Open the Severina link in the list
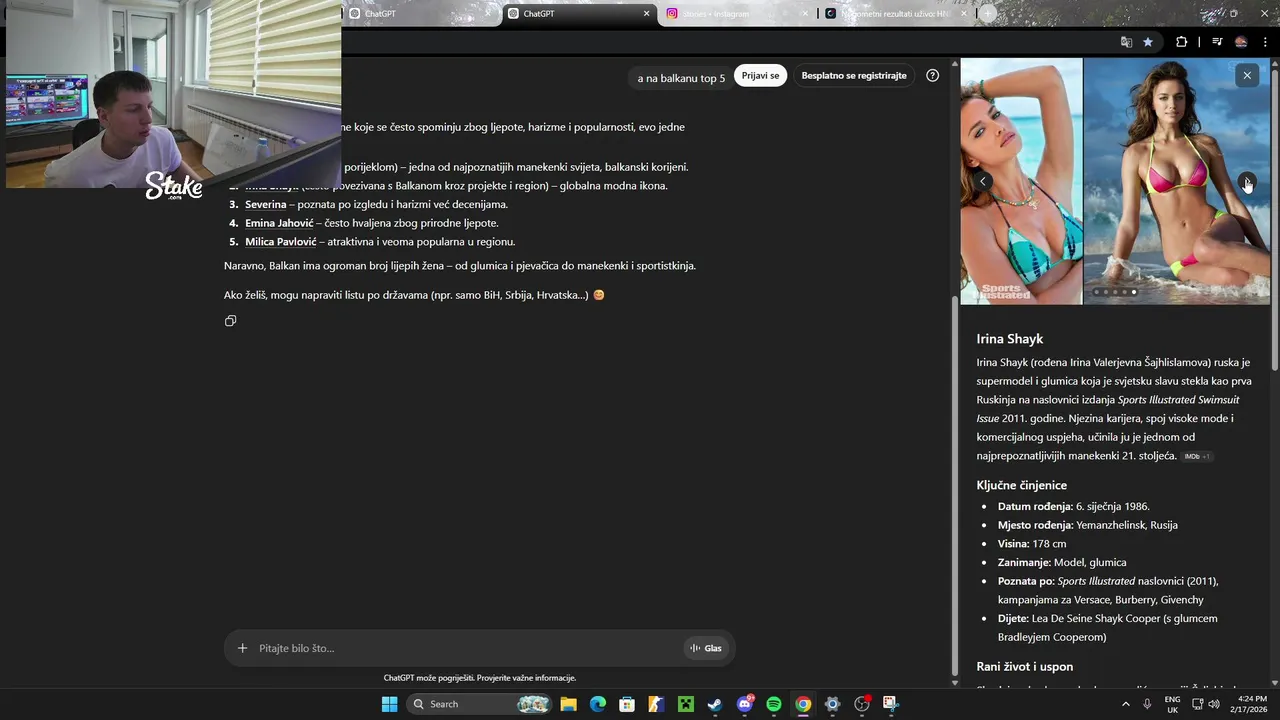This screenshot has height=720, width=1280. (265, 204)
